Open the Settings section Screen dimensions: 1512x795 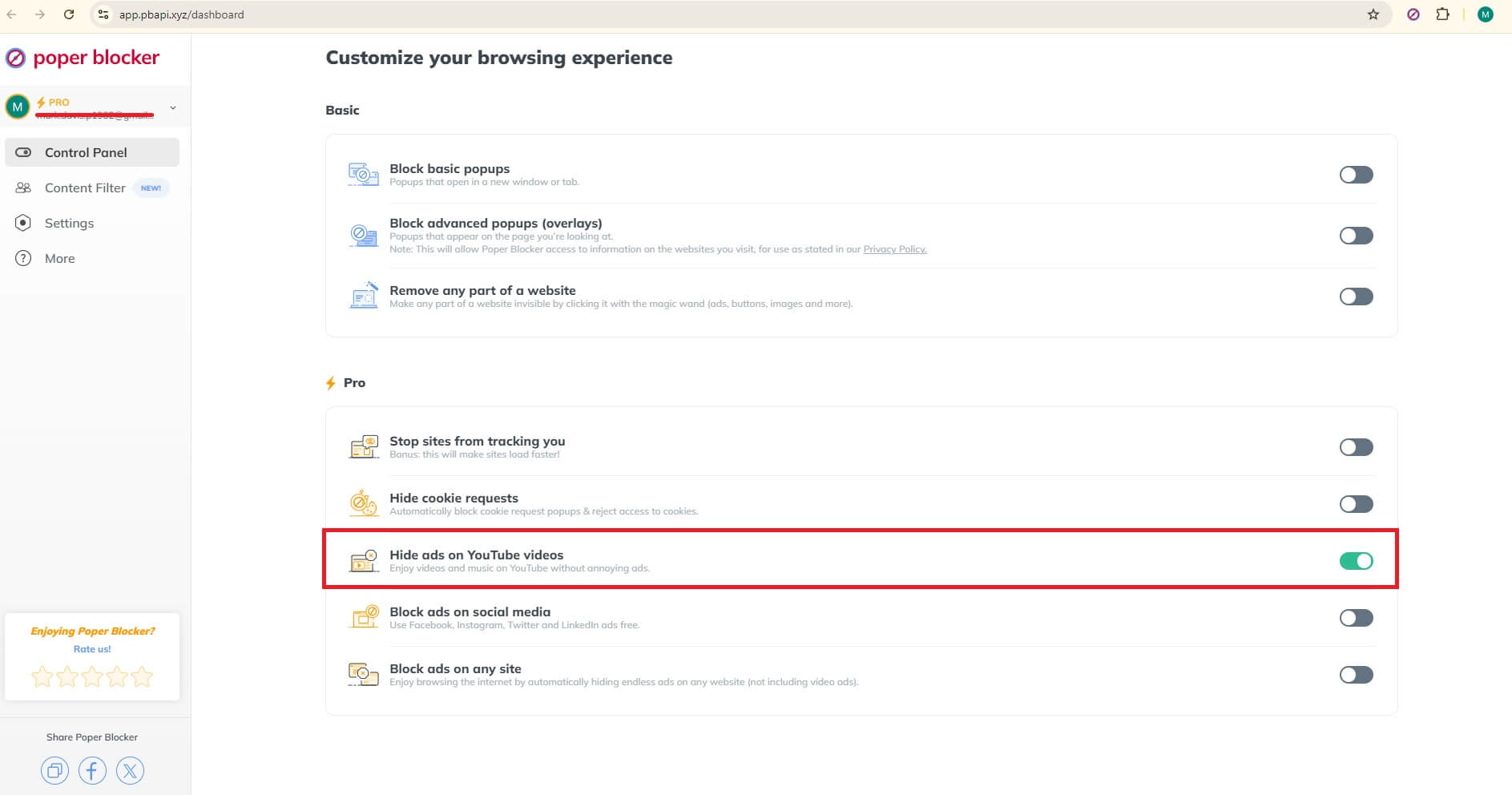(69, 223)
